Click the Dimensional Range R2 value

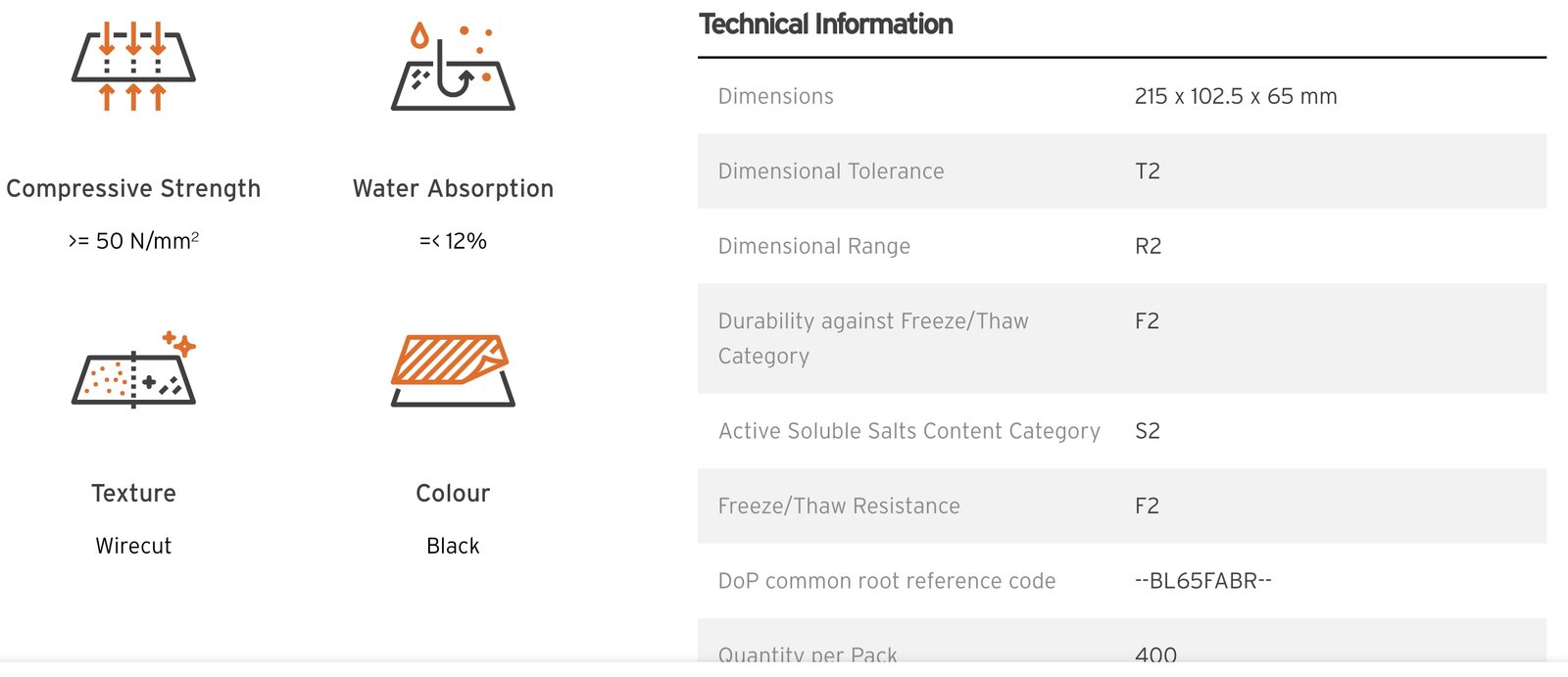click(1148, 246)
